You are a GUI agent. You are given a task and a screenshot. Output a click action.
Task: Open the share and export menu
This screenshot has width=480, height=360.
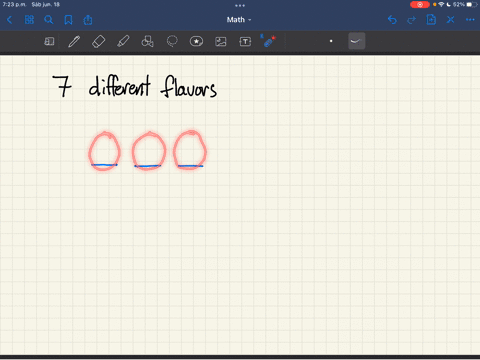[88, 20]
